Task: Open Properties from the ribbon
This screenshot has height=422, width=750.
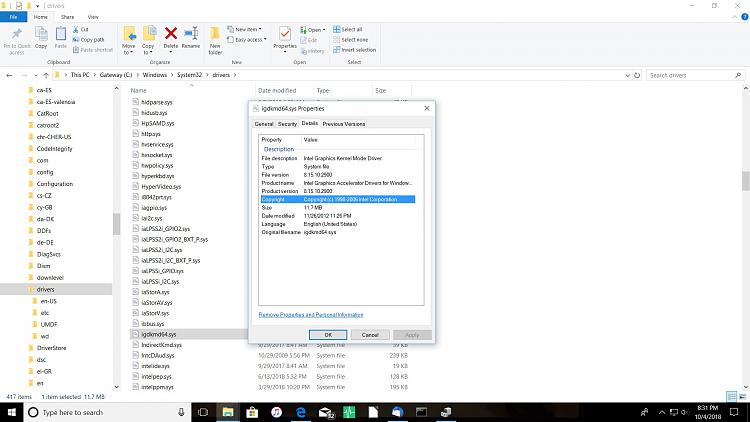Action: coord(285,38)
